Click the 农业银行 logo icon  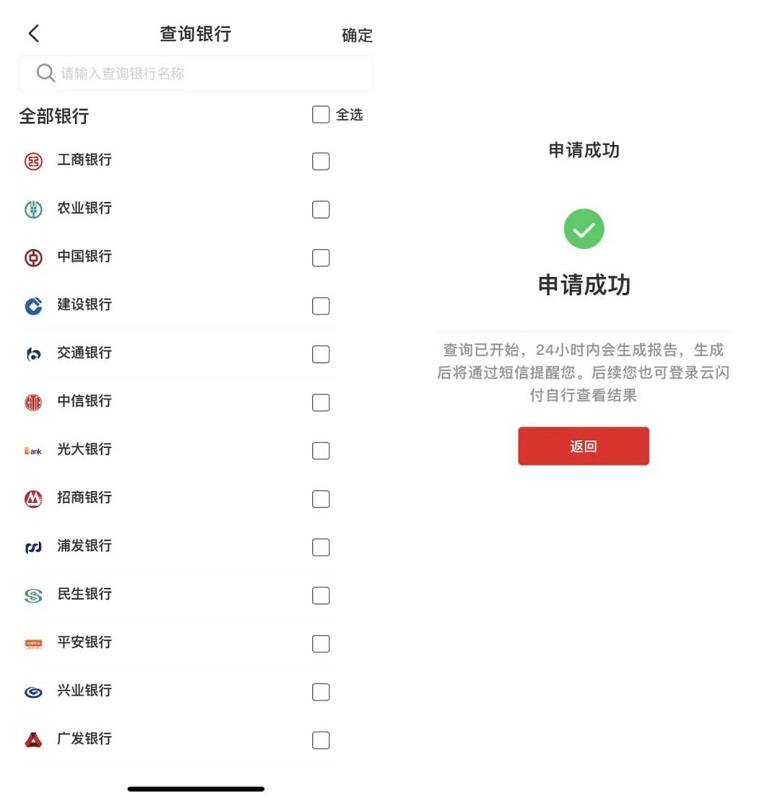[x=34, y=209]
